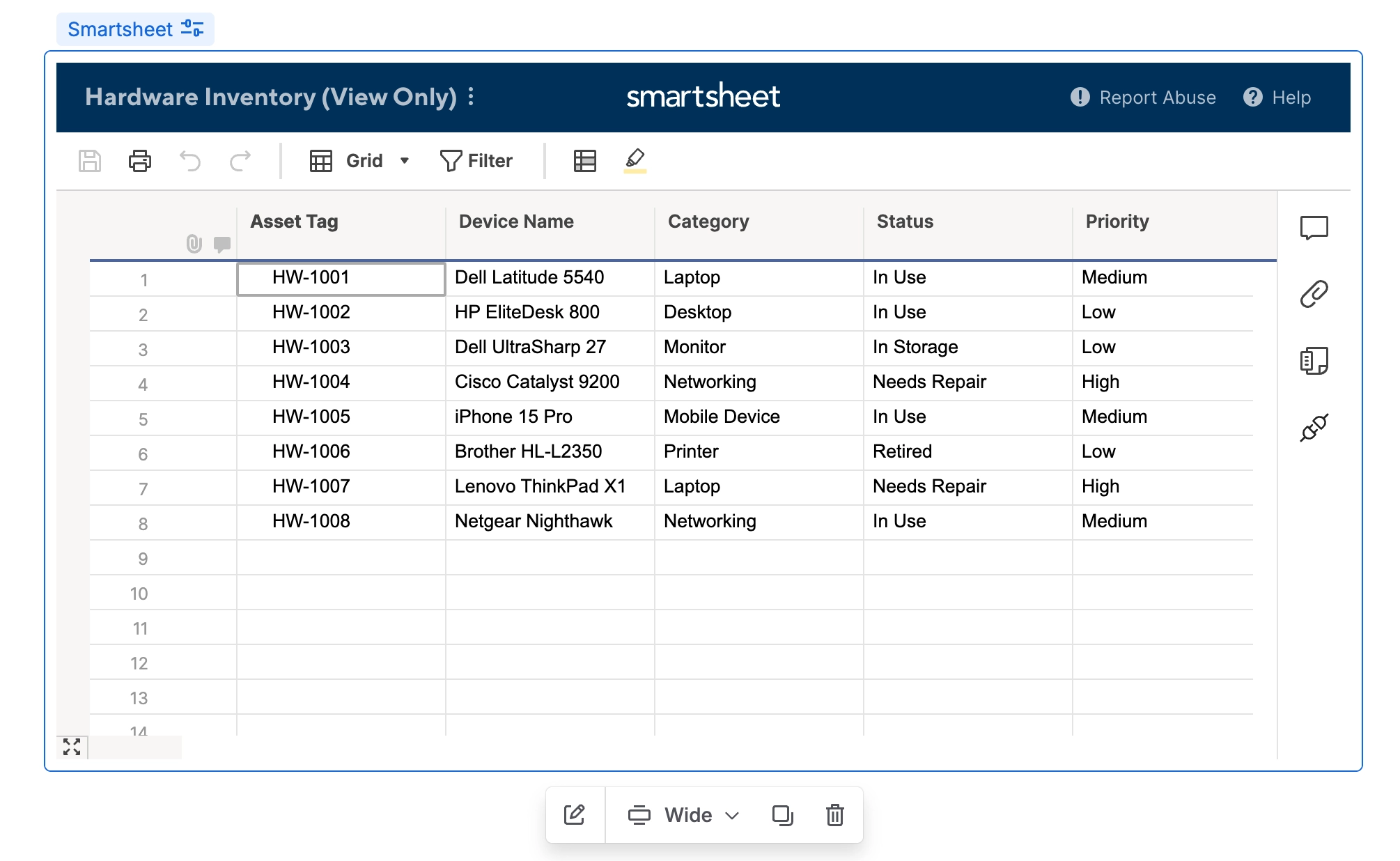Click the Report Abuse exclamation icon
This screenshot has height=861, width=1400.
(1080, 97)
